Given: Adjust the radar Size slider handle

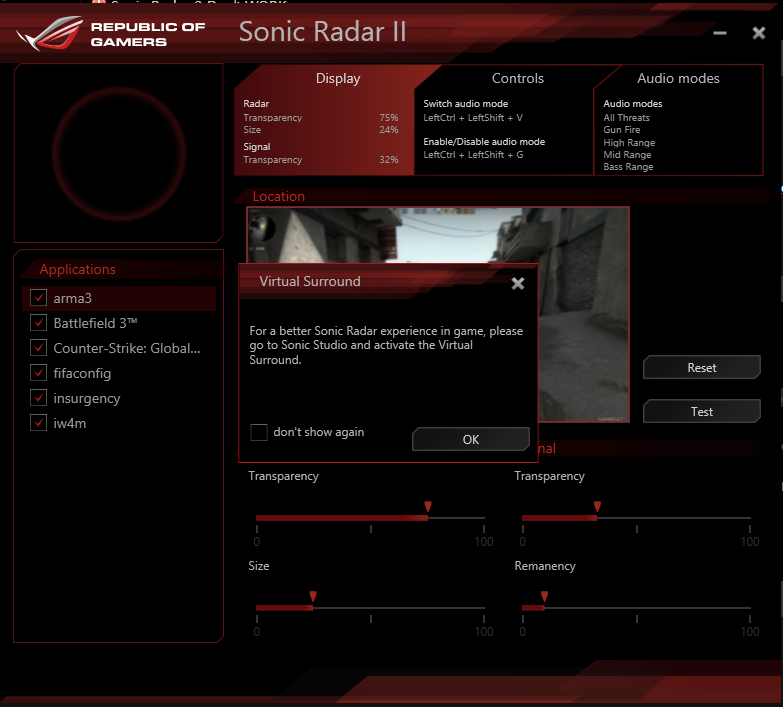Looking at the screenshot, I should tap(313, 597).
